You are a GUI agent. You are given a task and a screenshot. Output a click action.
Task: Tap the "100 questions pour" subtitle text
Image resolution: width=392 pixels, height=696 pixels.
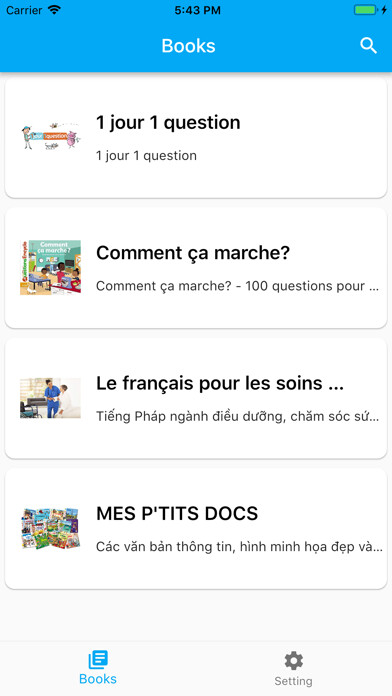pos(305,286)
